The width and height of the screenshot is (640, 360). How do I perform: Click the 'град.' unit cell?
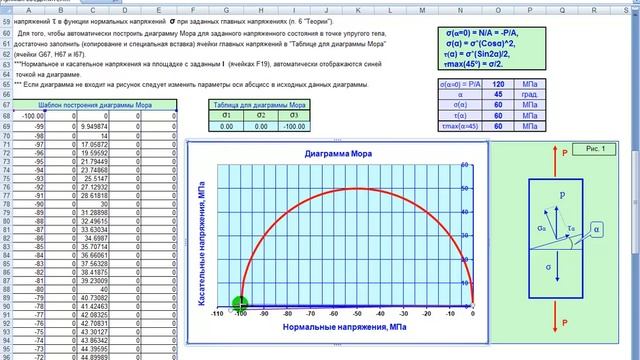point(529,94)
